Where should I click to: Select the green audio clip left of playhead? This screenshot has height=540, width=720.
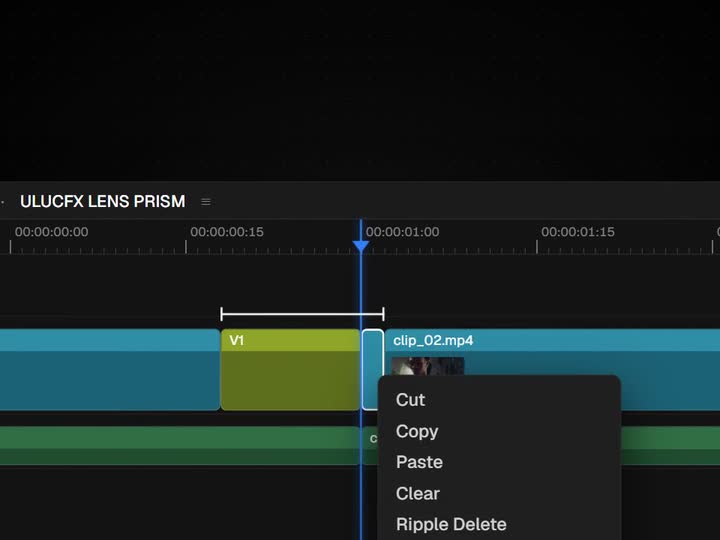point(180,446)
